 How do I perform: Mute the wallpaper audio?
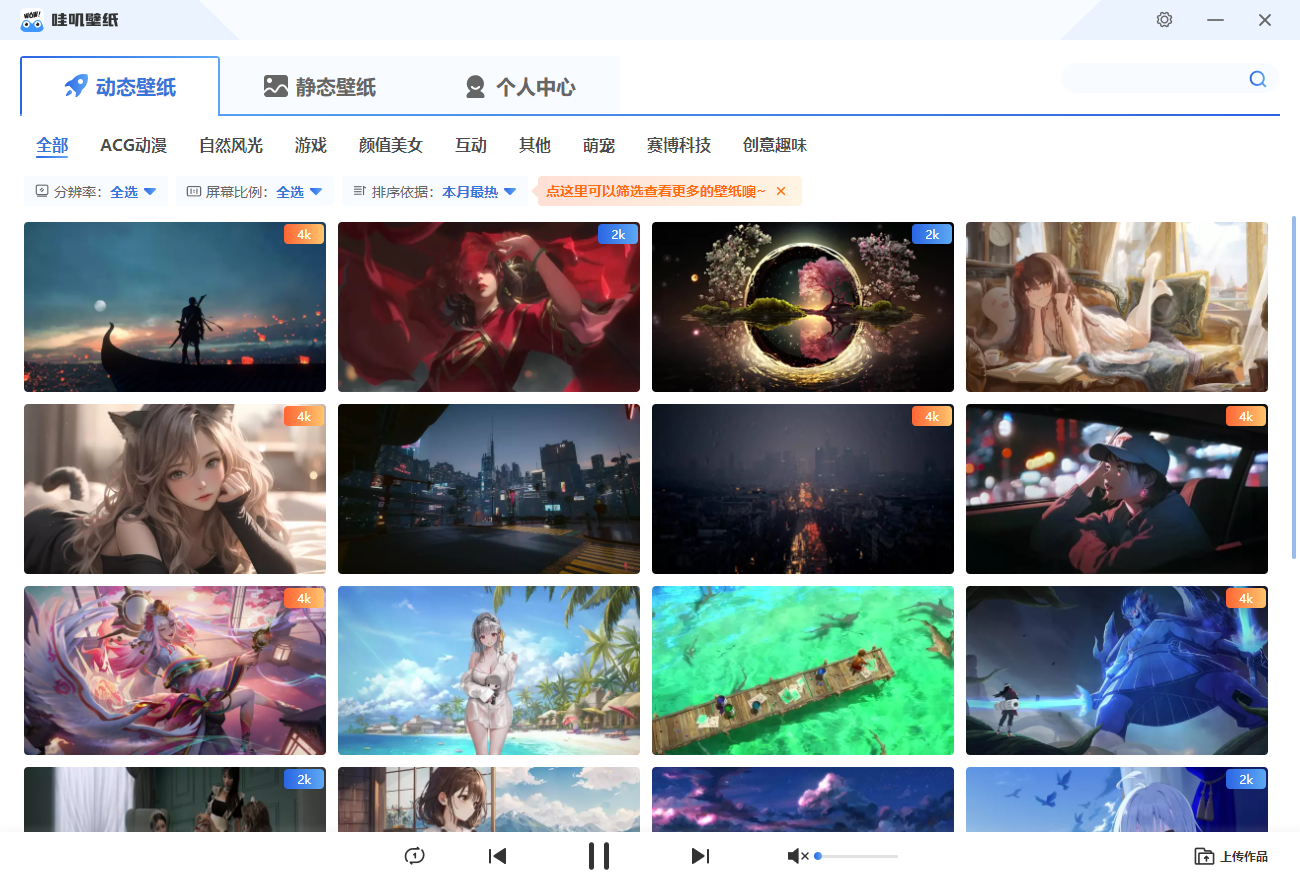pos(797,855)
